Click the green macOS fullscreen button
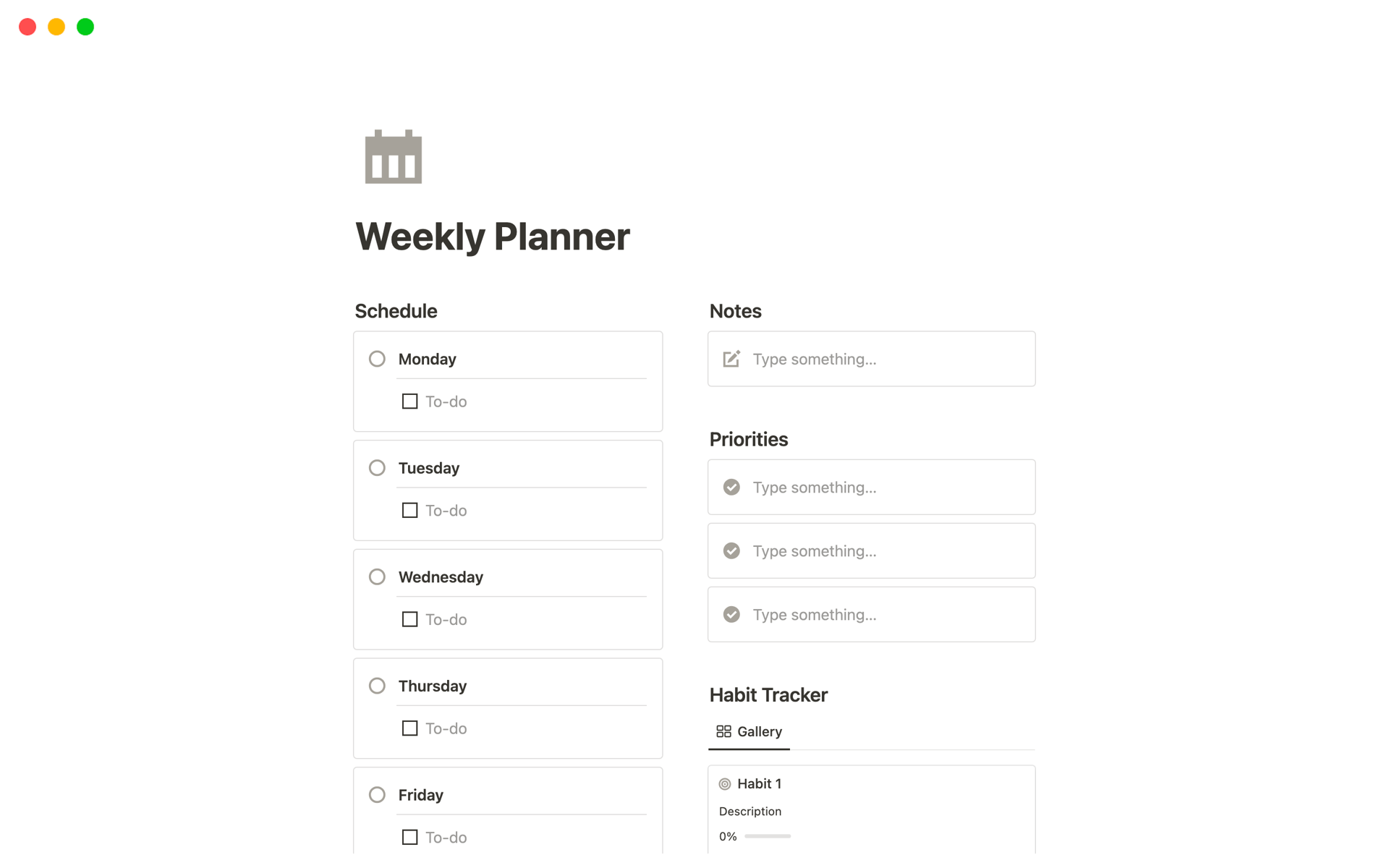This screenshot has height=868, width=1389. point(85,27)
